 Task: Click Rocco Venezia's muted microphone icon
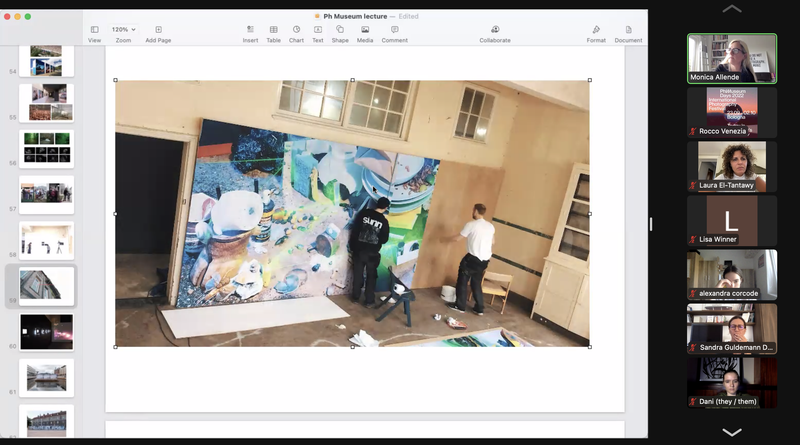pos(693,131)
